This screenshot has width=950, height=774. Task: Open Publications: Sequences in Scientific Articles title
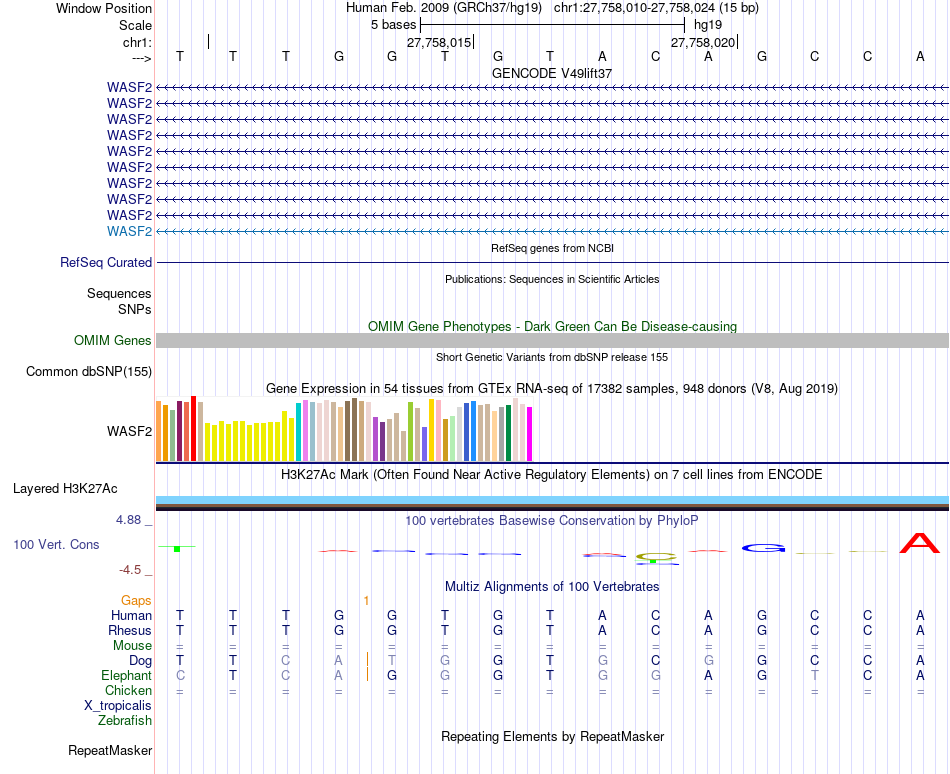pos(552,279)
